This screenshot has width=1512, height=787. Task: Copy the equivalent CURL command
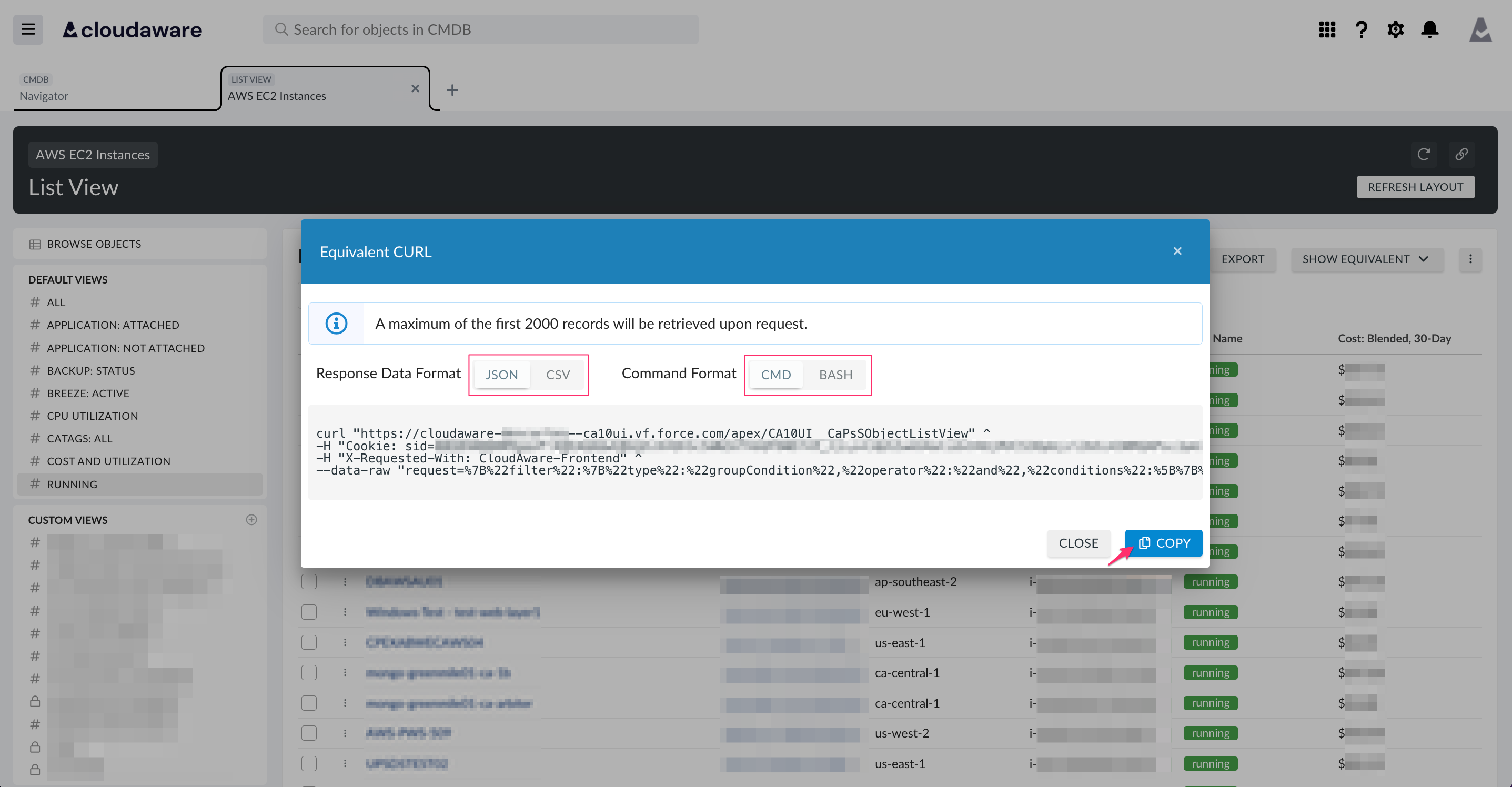click(1163, 543)
